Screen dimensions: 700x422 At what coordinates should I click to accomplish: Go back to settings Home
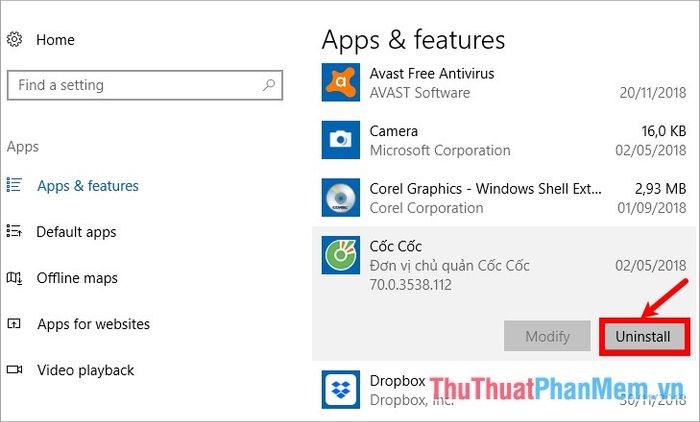[55, 40]
